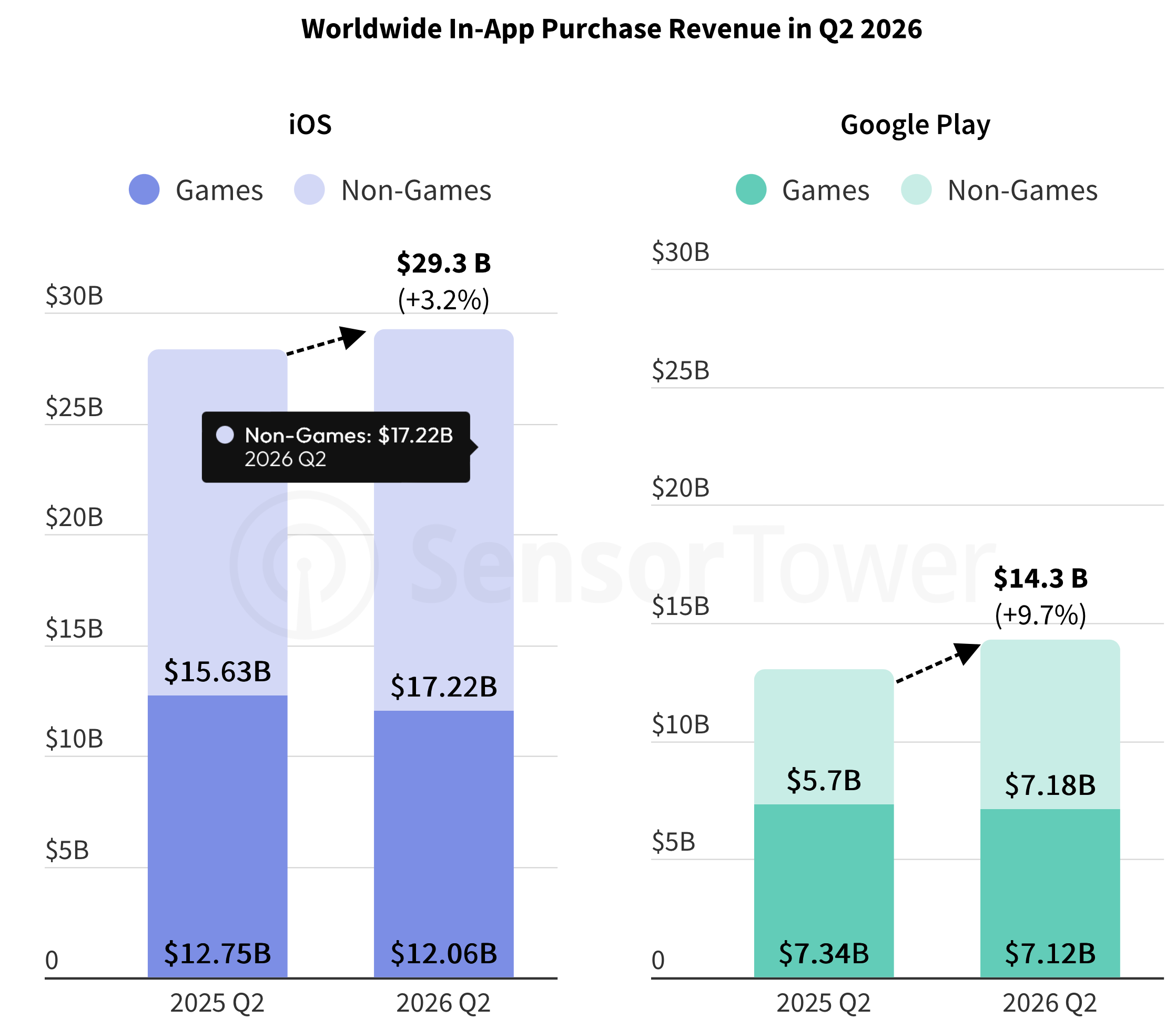Viewport: 1176px width, 1029px height.
Task: Select the "$7.34B" Google Play Games value
Action: [x=824, y=953]
